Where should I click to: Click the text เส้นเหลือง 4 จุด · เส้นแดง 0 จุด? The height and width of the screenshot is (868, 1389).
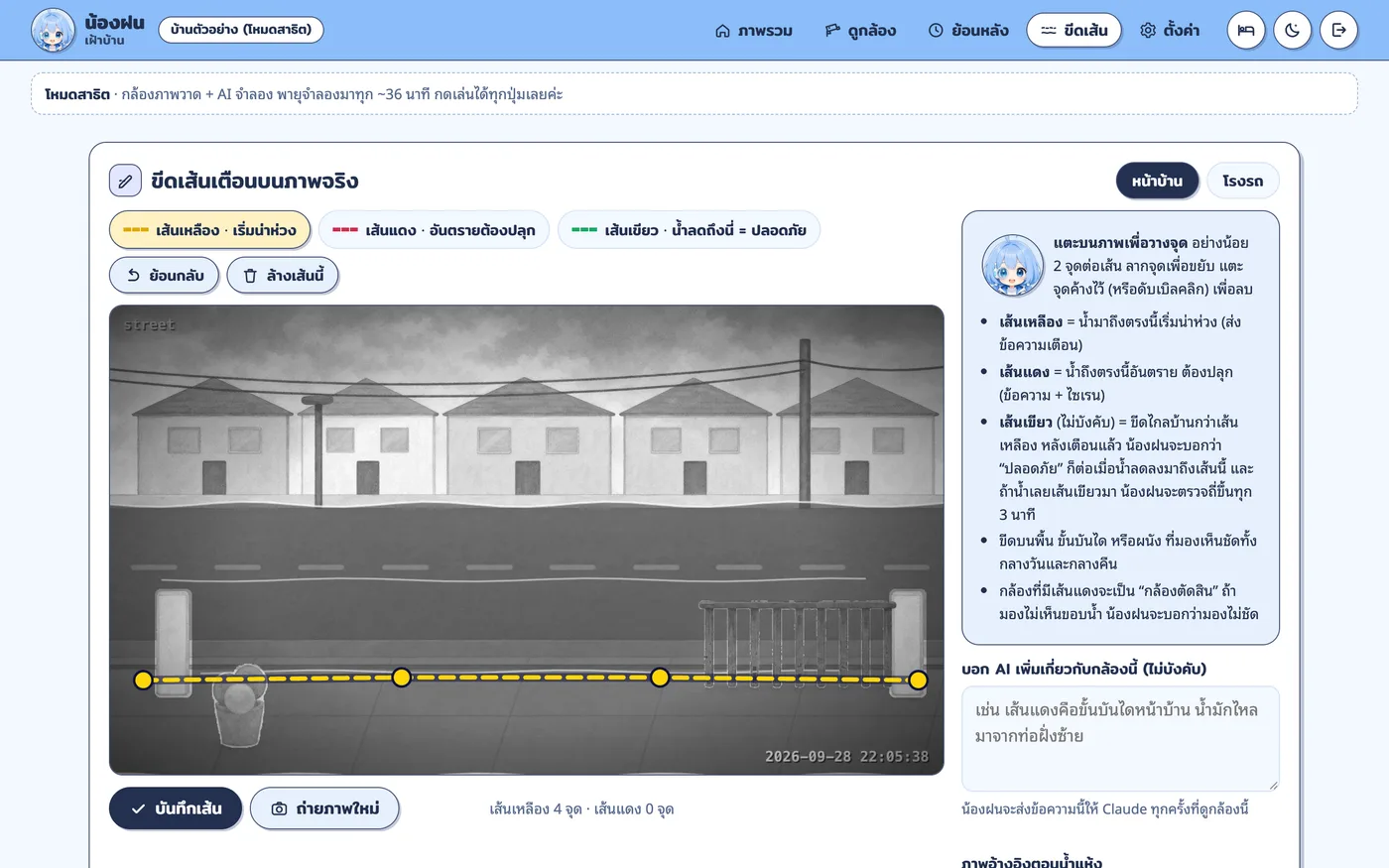(581, 809)
